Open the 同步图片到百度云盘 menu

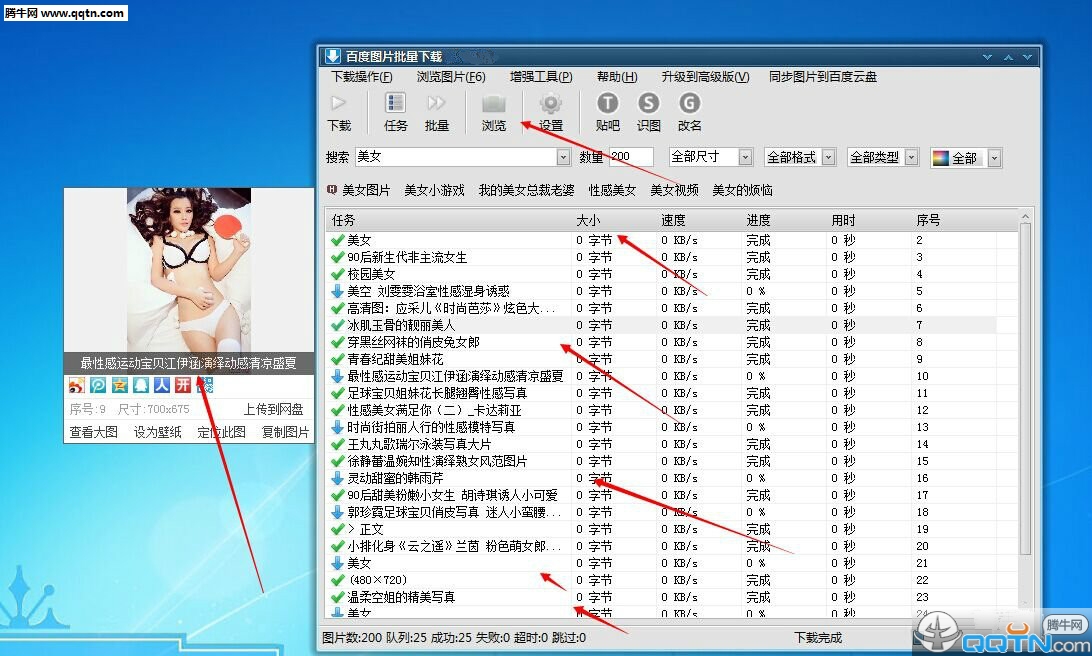point(822,77)
